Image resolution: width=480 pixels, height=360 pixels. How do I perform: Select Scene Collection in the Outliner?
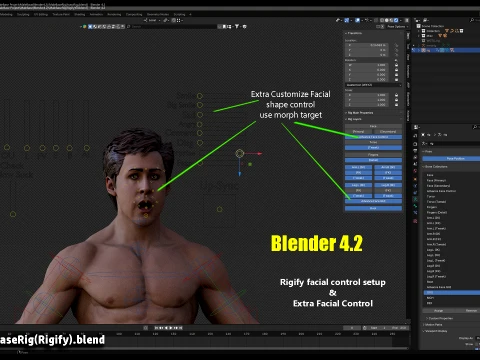click(x=433, y=26)
